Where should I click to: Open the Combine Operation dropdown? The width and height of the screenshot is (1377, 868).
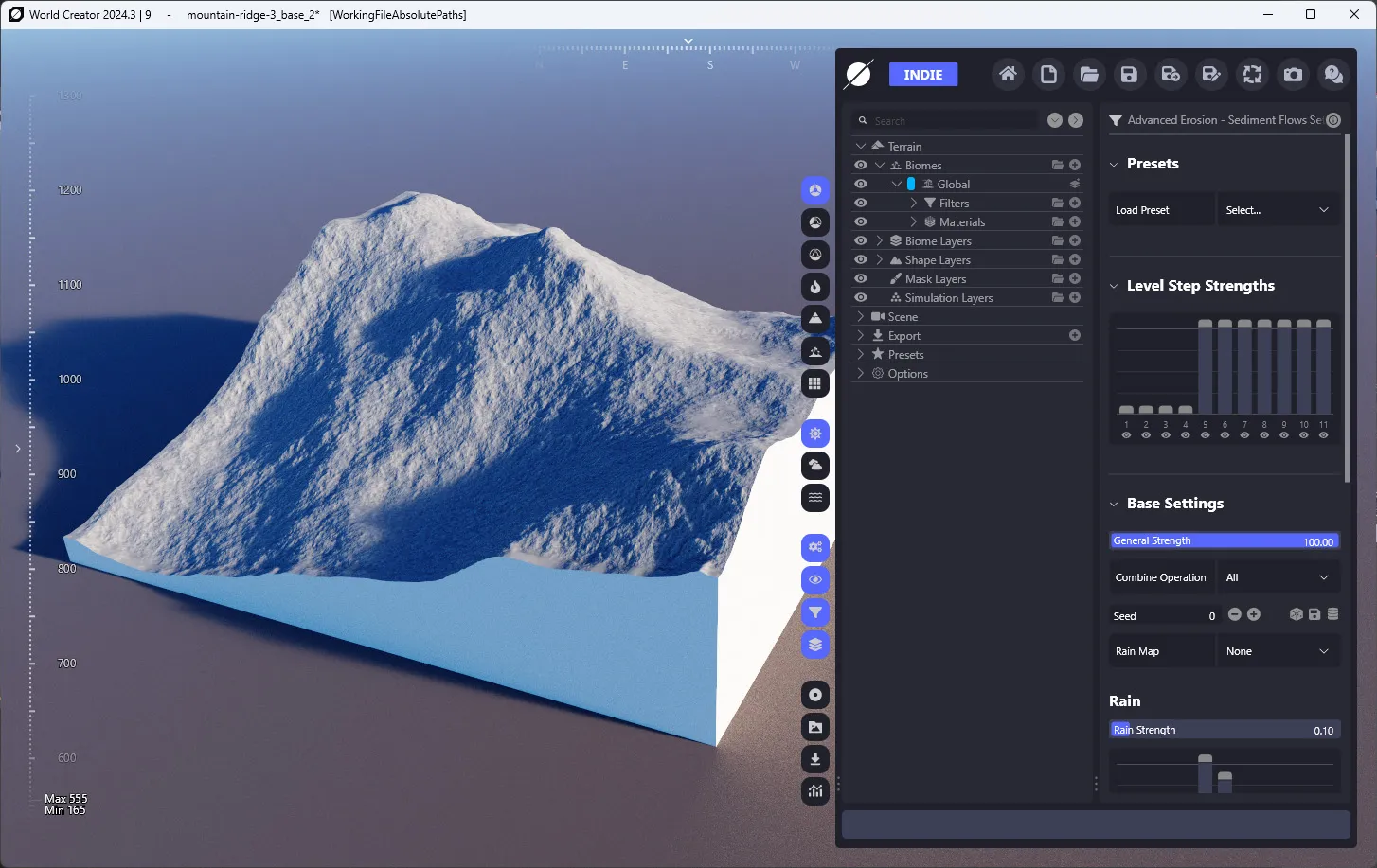(x=1278, y=577)
